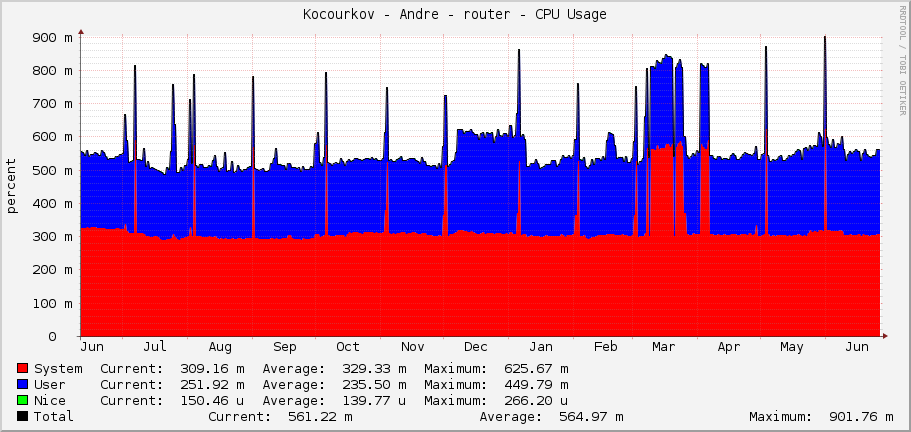911x432 pixels.
Task: Click the green Nice legend swatch
Action: tap(23, 401)
